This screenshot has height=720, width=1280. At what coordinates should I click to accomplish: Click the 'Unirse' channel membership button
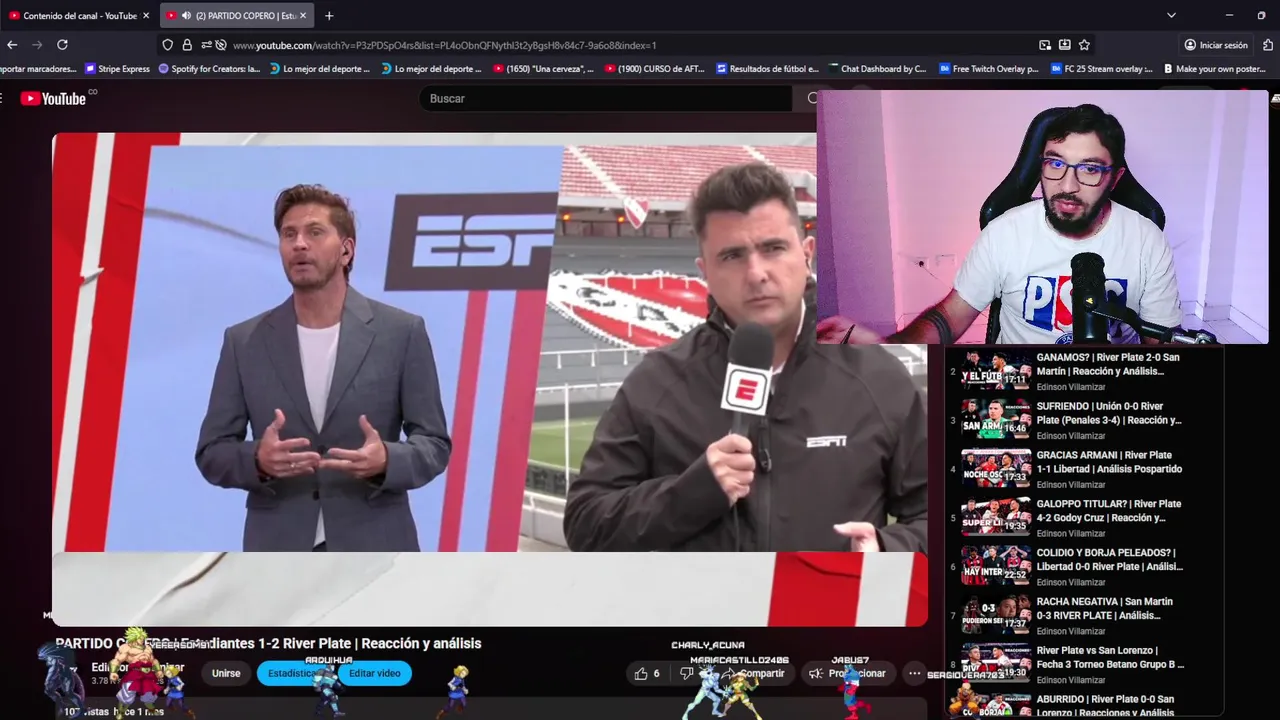[226, 673]
